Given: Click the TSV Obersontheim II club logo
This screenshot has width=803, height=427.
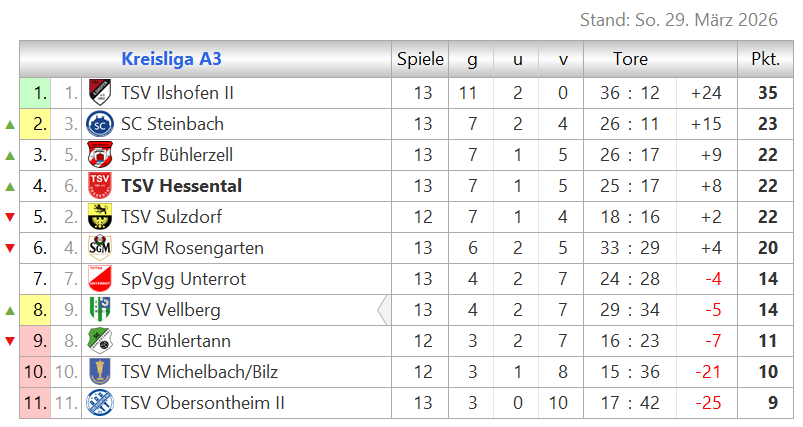Looking at the screenshot, I should [98, 403].
